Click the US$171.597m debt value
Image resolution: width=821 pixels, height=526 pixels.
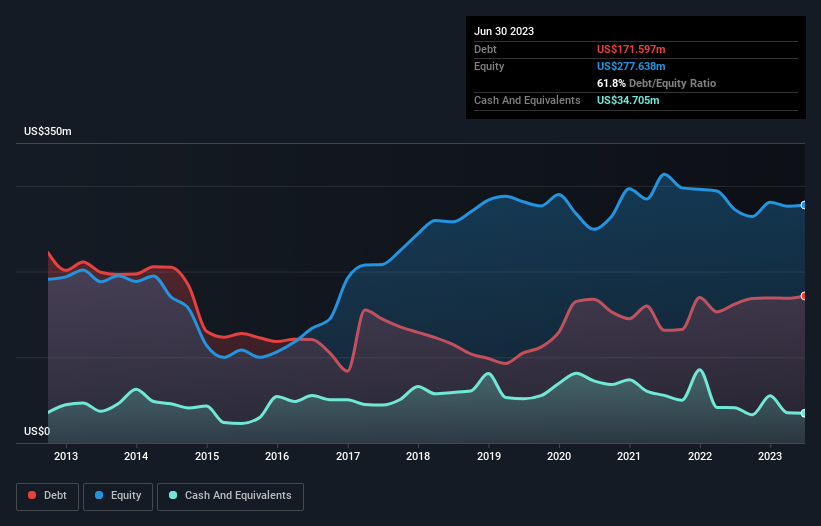[631, 49]
